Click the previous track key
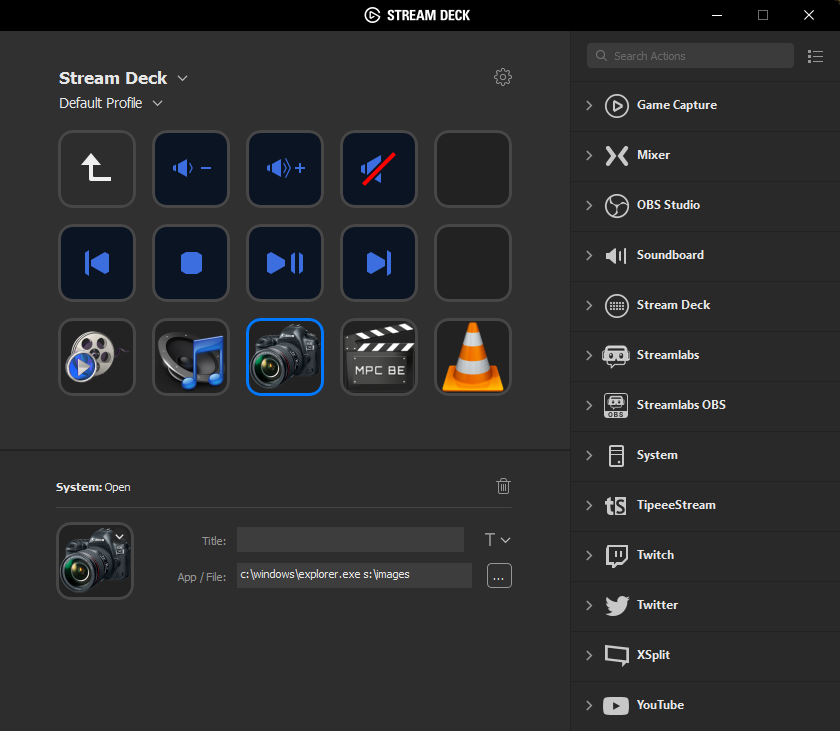The width and height of the screenshot is (840, 731). [x=97, y=263]
